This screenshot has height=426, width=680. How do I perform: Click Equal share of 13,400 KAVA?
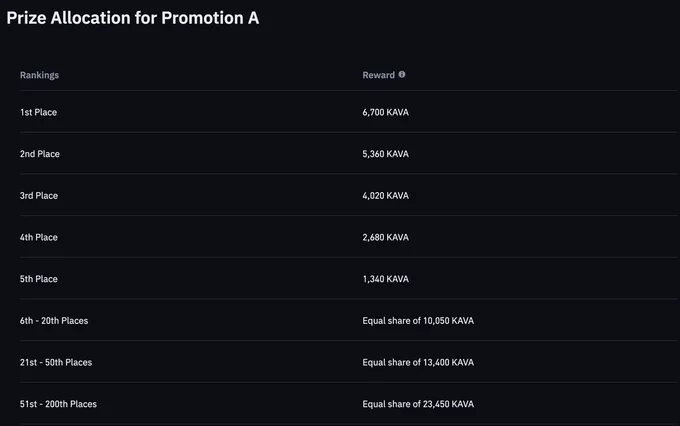418,362
